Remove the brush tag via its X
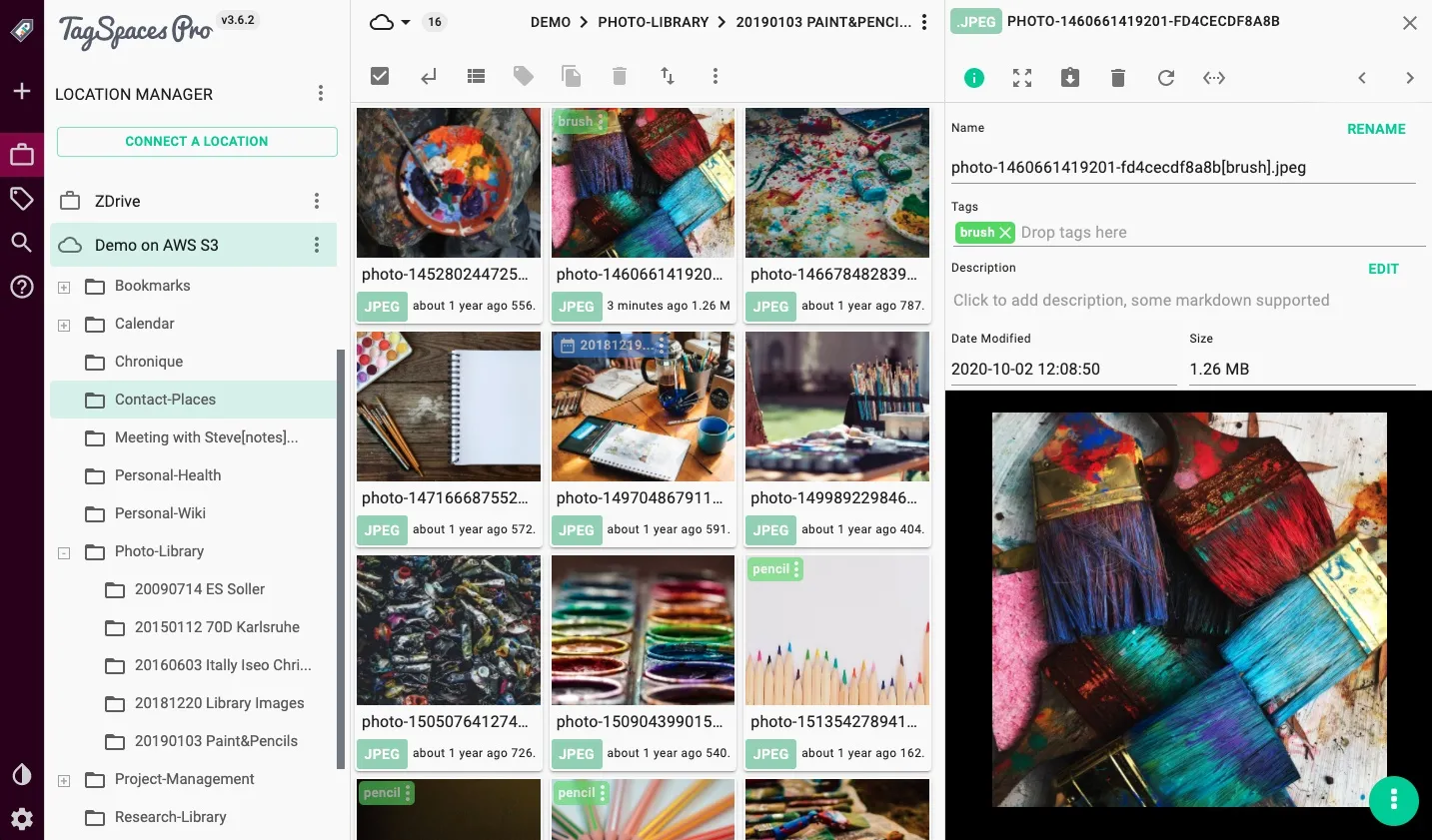1432x840 pixels. [1005, 233]
